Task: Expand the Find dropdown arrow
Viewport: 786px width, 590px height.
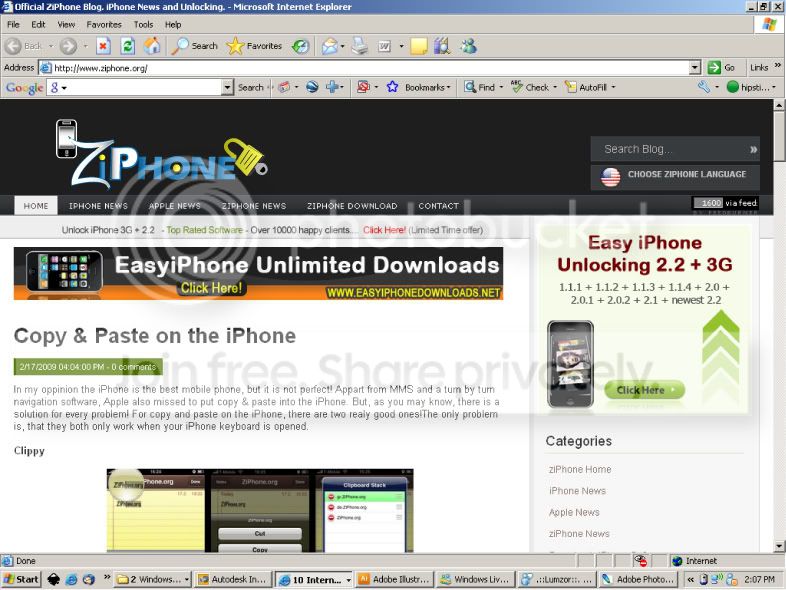Action: [501, 87]
